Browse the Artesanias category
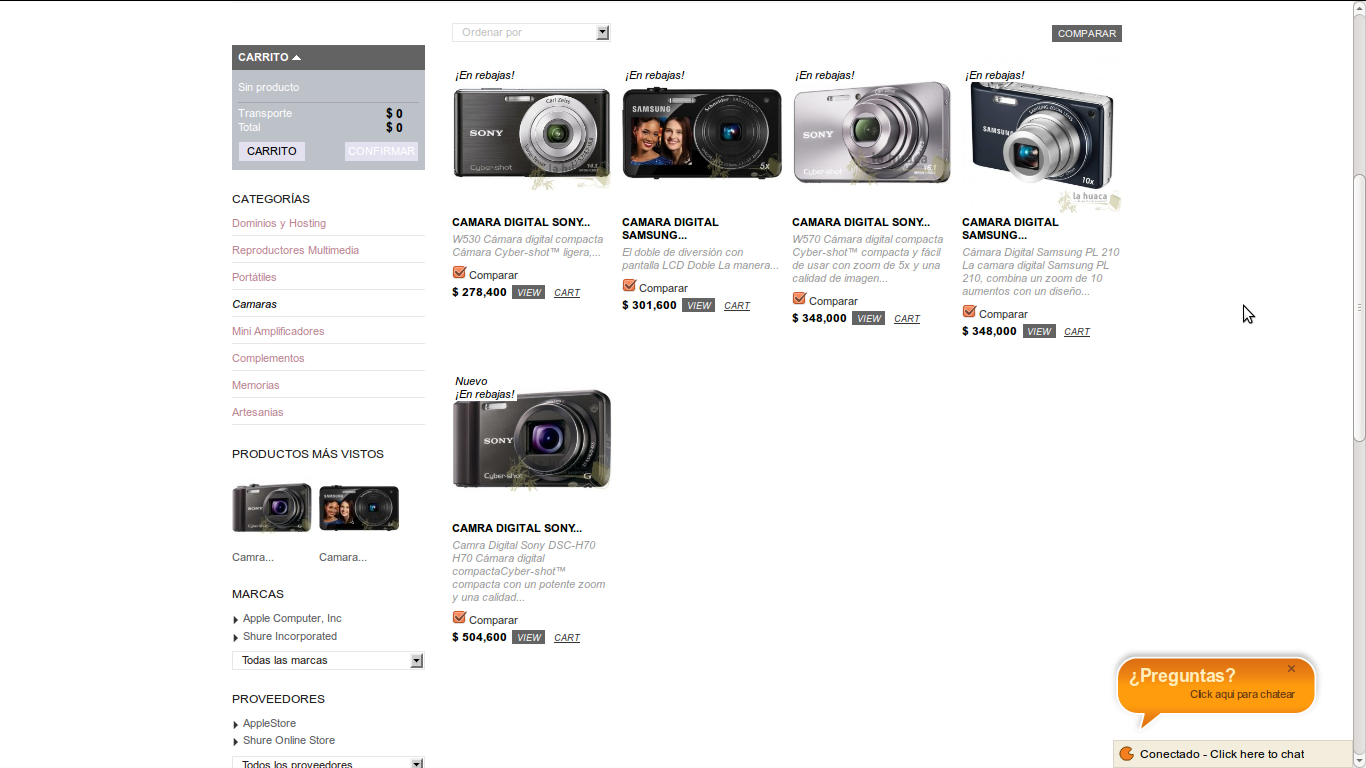Image resolution: width=1366 pixels, height=768 pixels. pos(258,412)
